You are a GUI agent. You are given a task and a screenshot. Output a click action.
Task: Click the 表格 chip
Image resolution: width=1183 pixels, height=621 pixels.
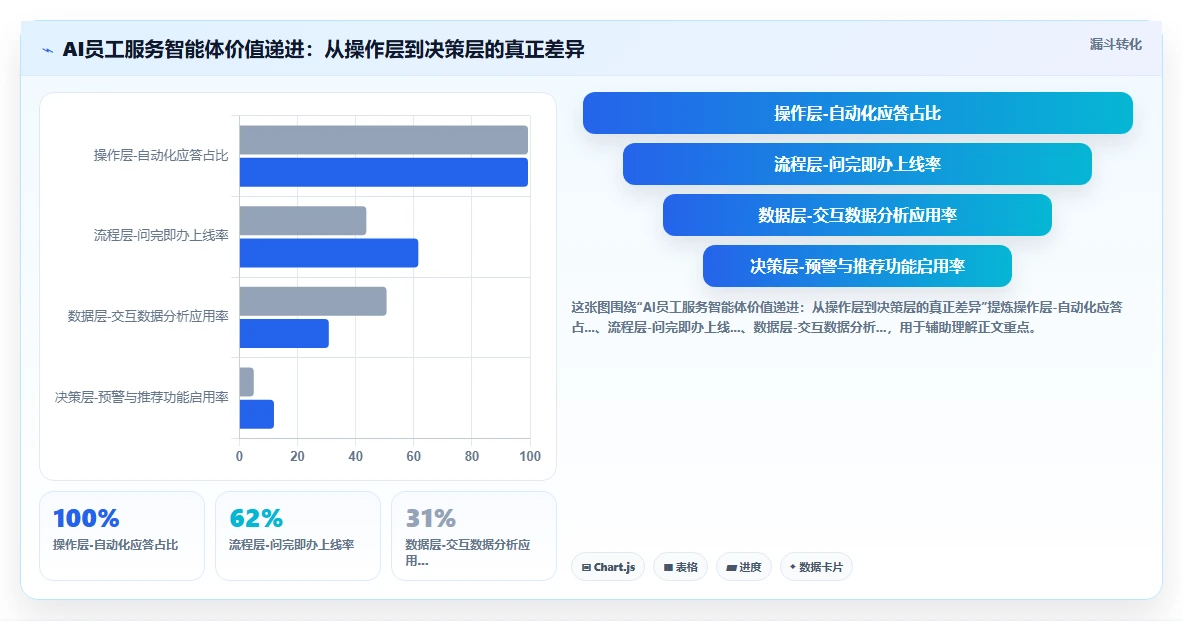click(681, 567)
